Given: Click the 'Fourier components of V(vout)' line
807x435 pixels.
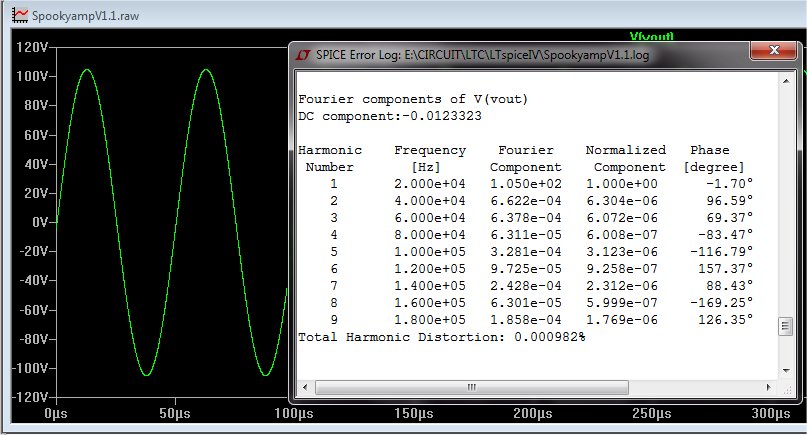Looking at the screenshot, I should point(413,99).
